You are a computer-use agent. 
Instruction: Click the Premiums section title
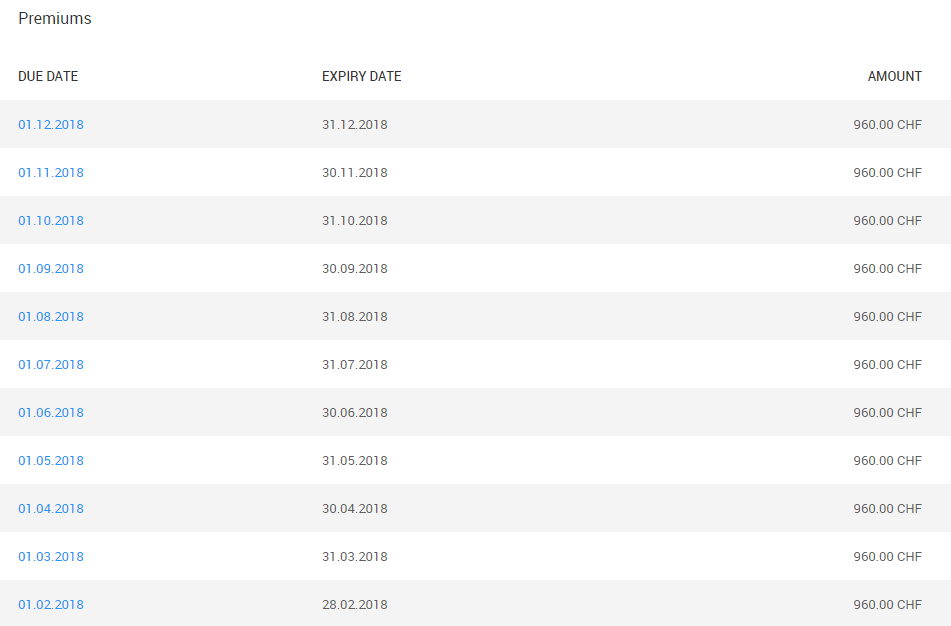pos(55,18)
